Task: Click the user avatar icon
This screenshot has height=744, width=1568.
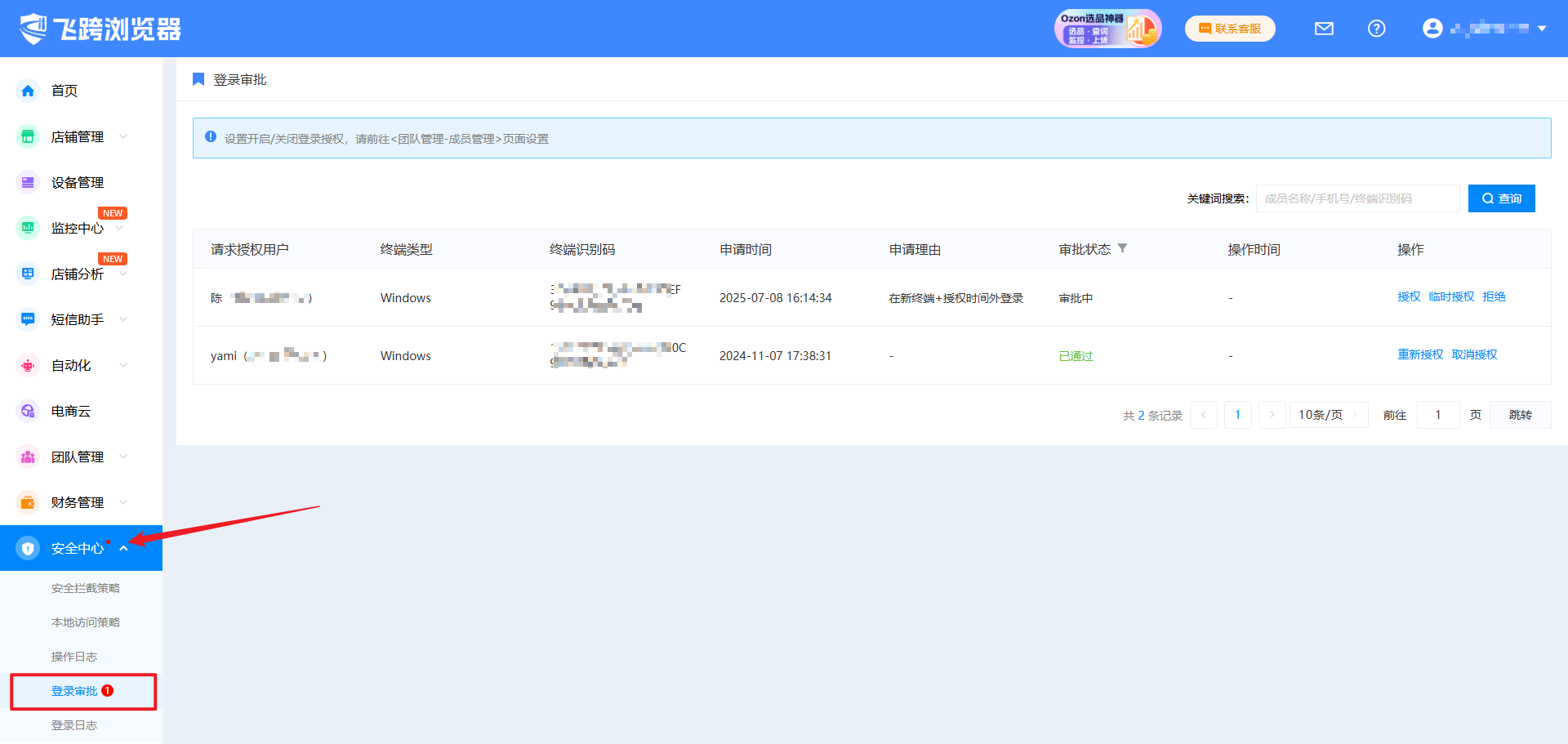Action: click(1432, 29)
